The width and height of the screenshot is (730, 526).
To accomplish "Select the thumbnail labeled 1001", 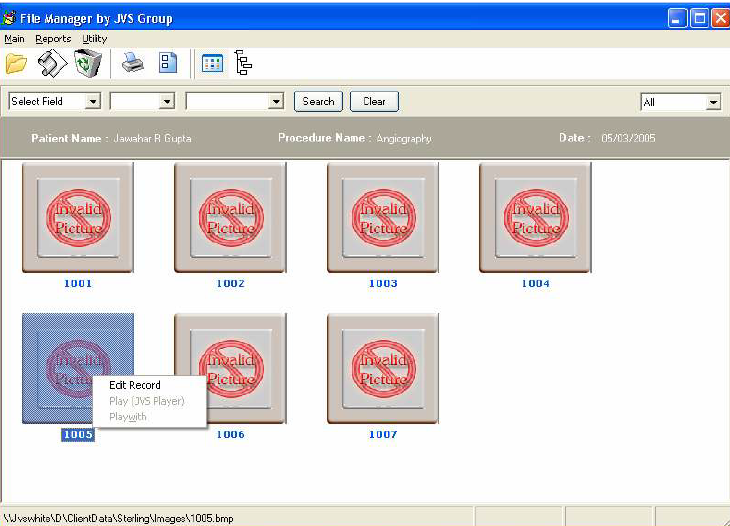I will pos(78,217).
